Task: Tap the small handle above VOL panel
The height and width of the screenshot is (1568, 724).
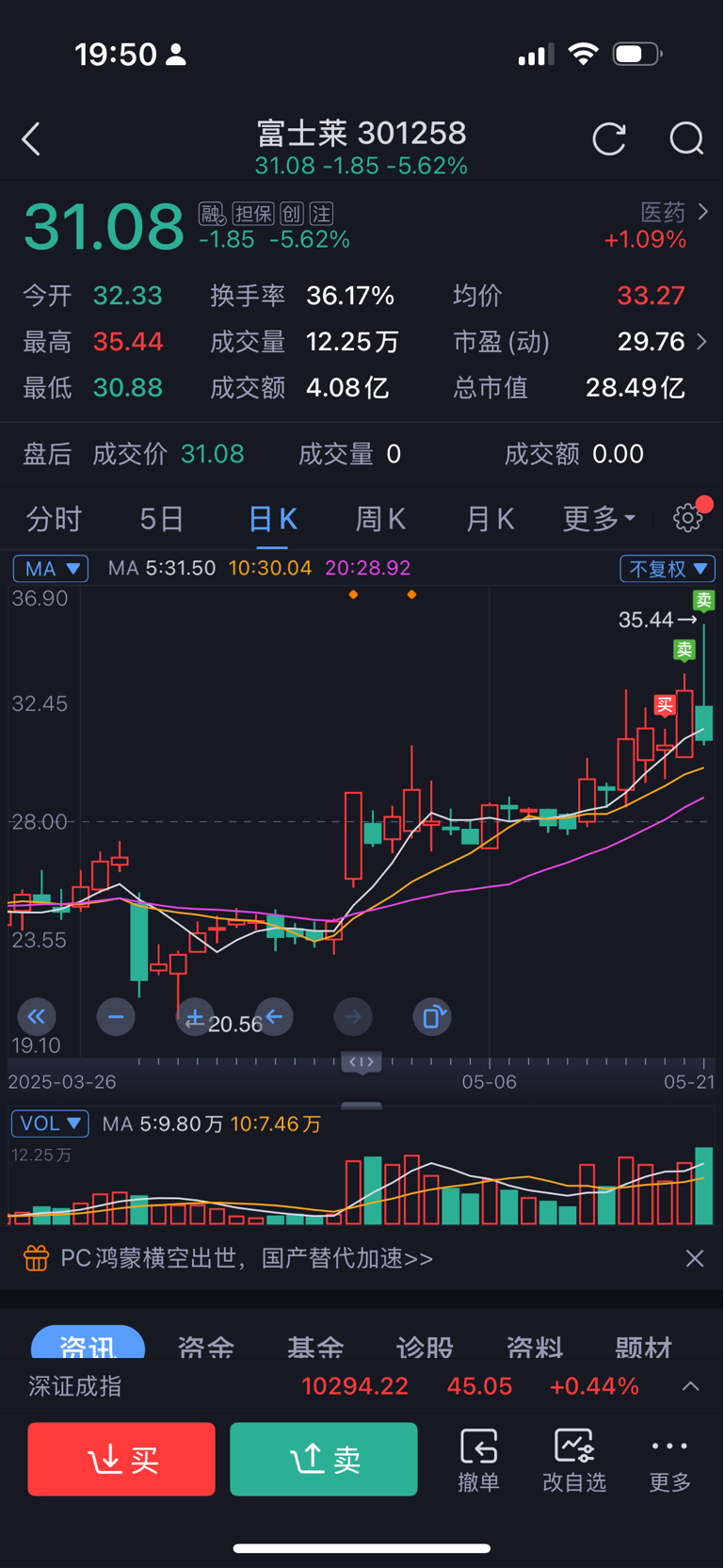Action: (x=362, y=1106)
